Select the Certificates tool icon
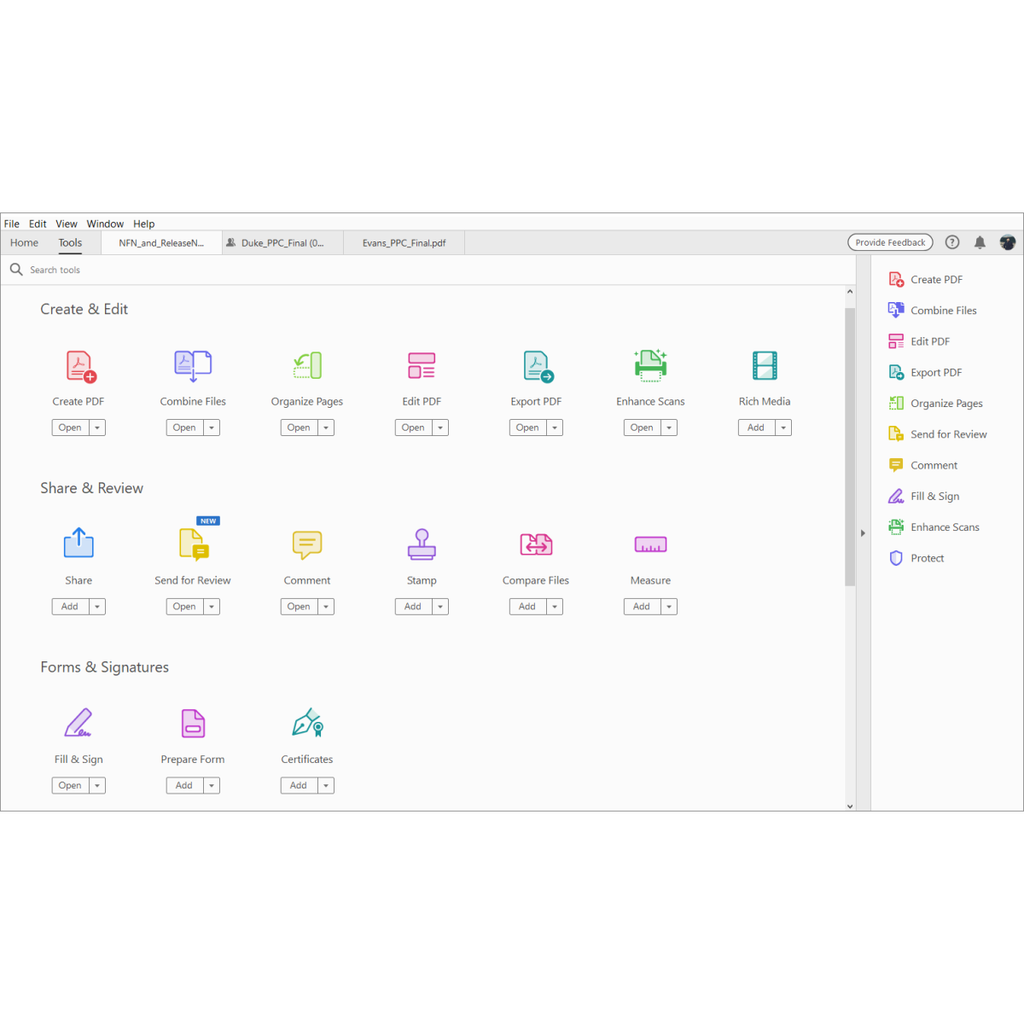The height and width of the screenshot is (1024, 1024). click(307, 723)
